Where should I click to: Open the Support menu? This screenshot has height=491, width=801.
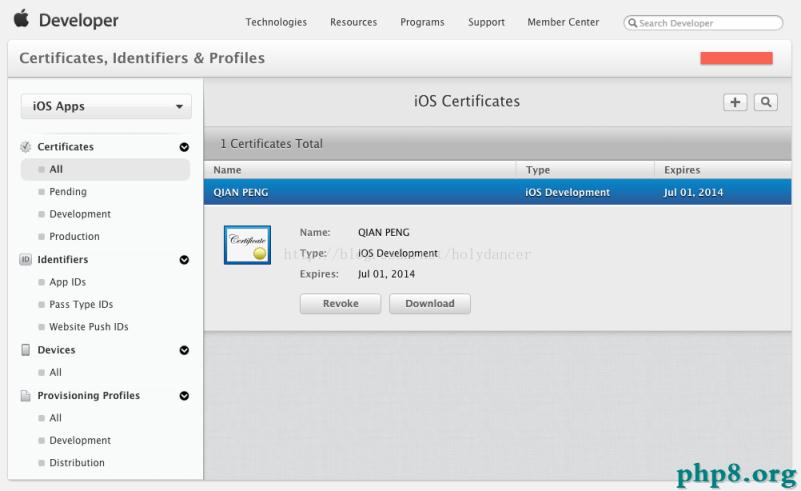coord(486,22)
